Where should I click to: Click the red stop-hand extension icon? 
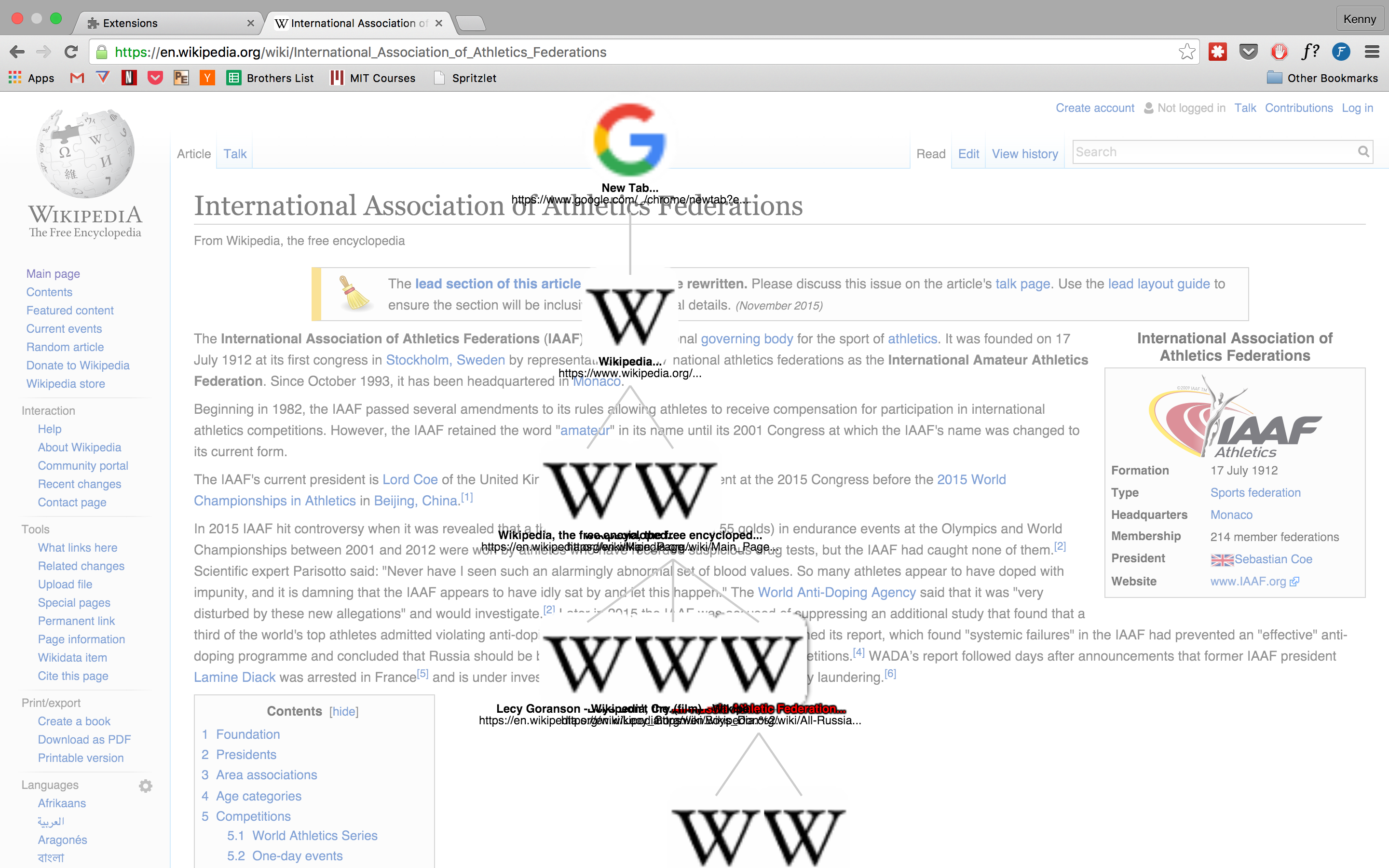coord(1280,52)
